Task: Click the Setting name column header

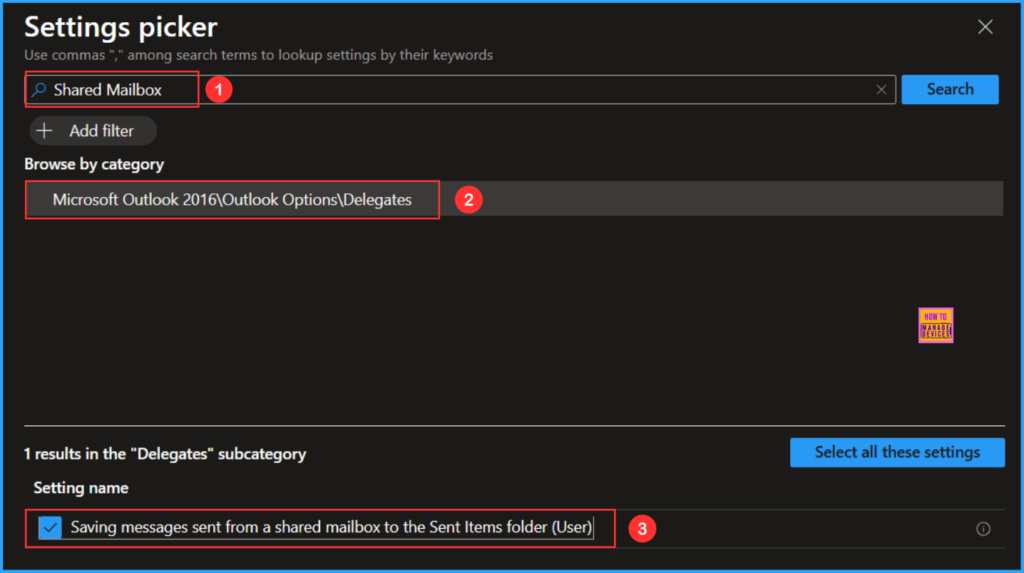Action: 81,488
